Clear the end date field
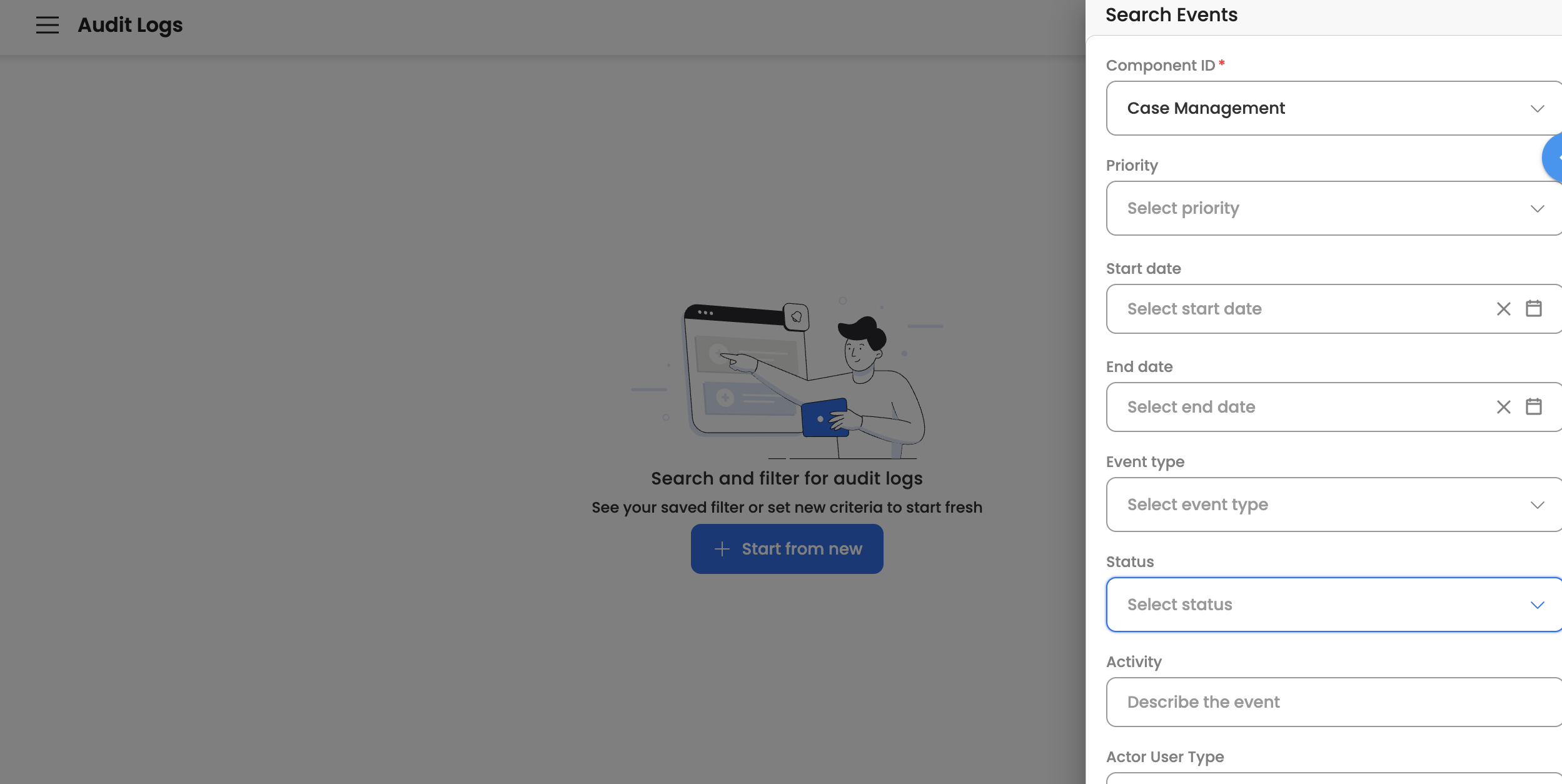Screen dimensions: 1562x784 (x=1503, y=407)
